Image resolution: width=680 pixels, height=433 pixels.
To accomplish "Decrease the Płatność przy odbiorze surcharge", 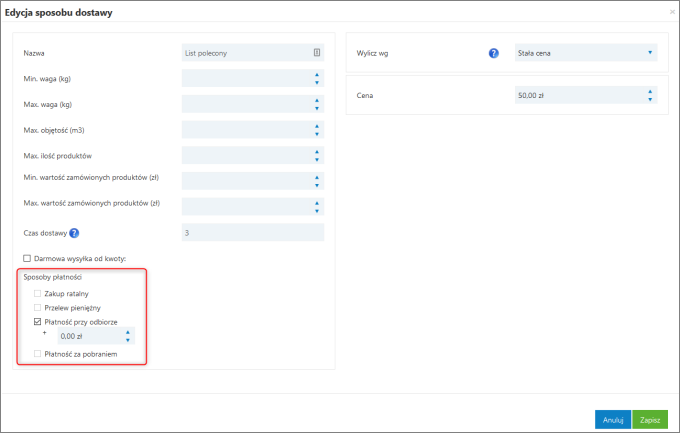I will coord(128,340).
